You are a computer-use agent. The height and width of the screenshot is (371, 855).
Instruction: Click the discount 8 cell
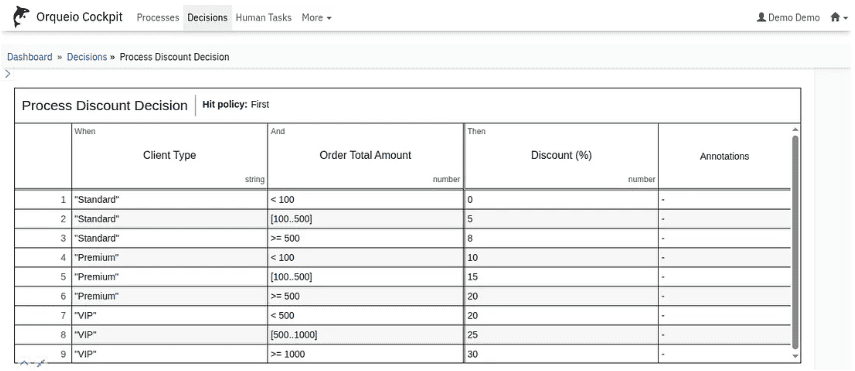click(x=561, y=238)
